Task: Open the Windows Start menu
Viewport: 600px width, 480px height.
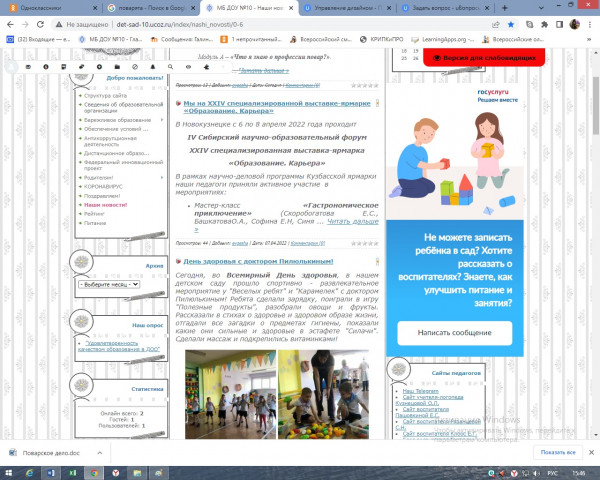Action: click(x=9, y=473)
